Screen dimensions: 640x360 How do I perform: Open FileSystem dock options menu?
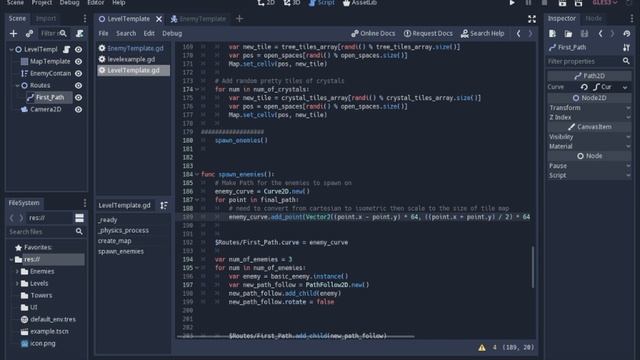coord(84,203)
